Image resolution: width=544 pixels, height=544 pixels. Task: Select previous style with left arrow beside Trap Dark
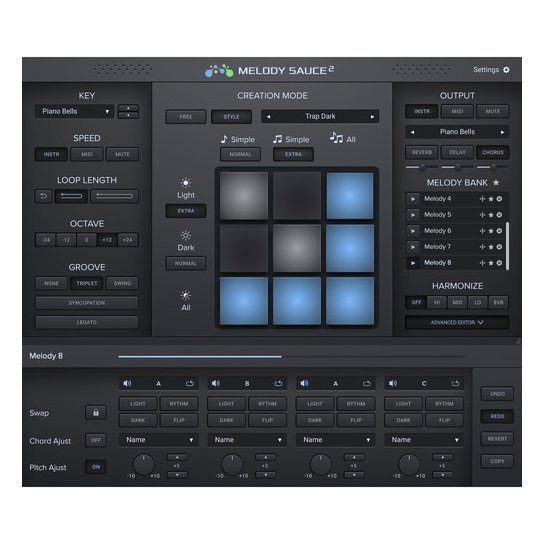[269, 117]
